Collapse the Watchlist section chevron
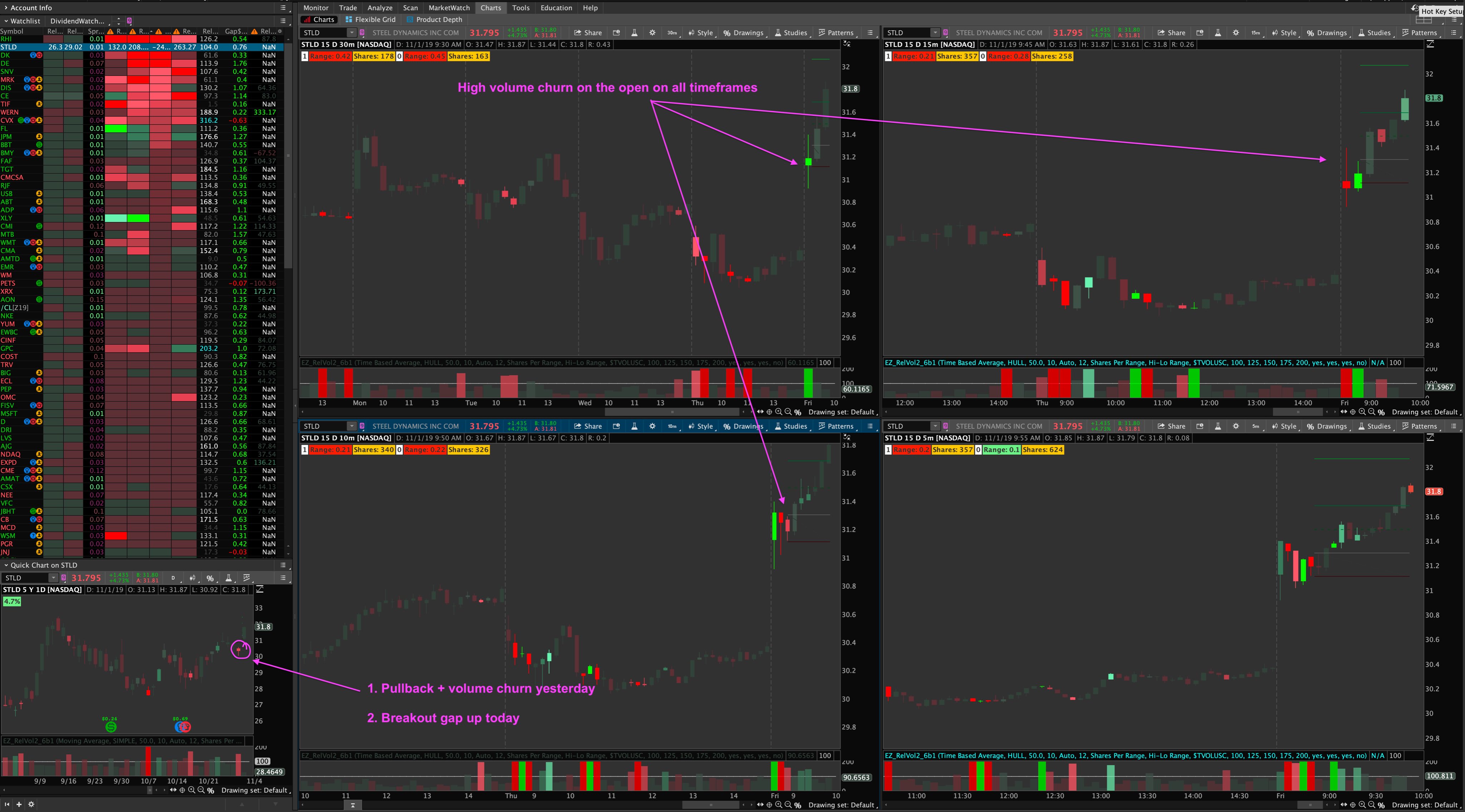1465x812 pixels. [6, 21]
